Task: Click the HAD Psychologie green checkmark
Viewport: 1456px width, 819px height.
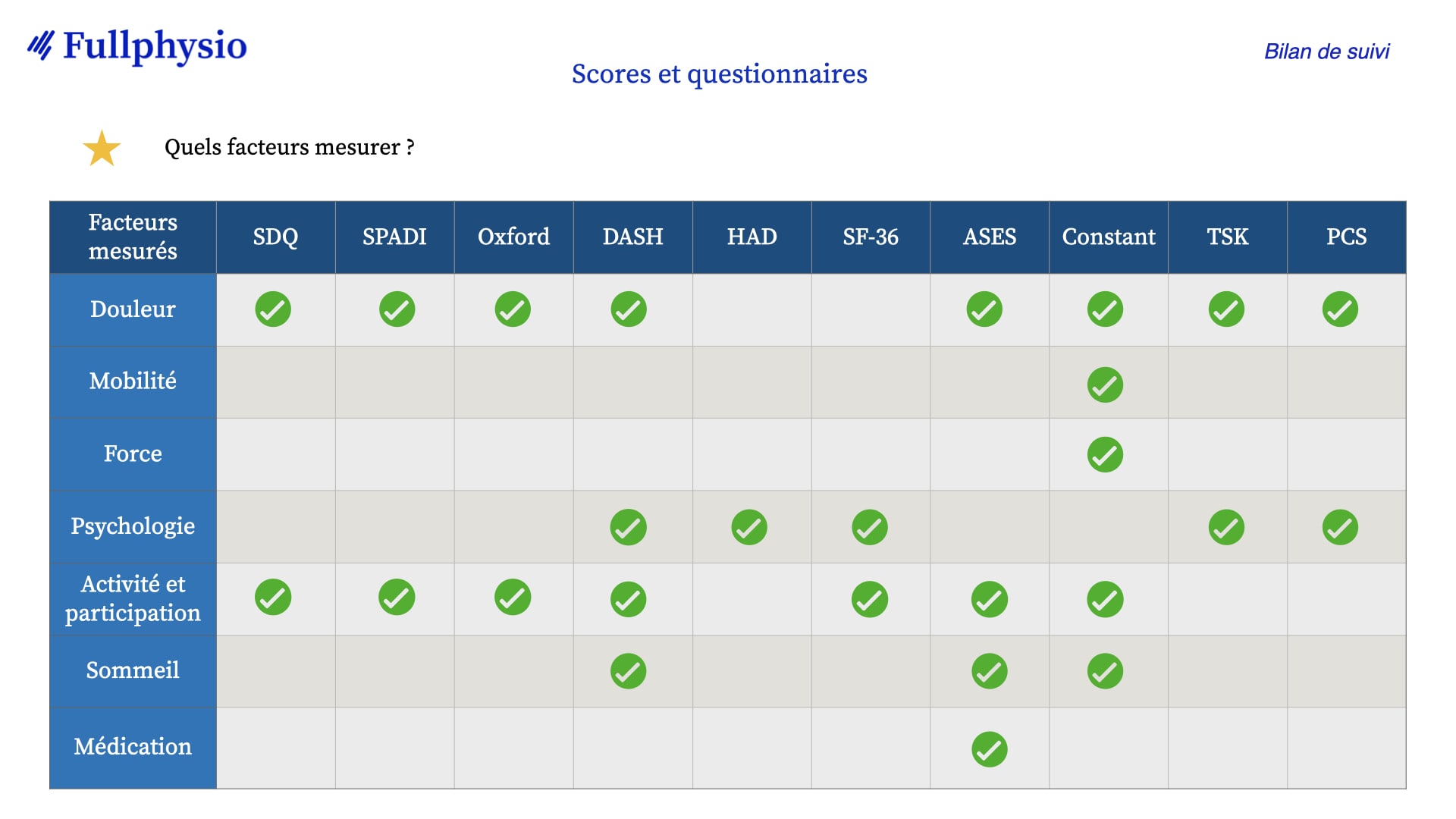Action: click(x=749, y=528)
